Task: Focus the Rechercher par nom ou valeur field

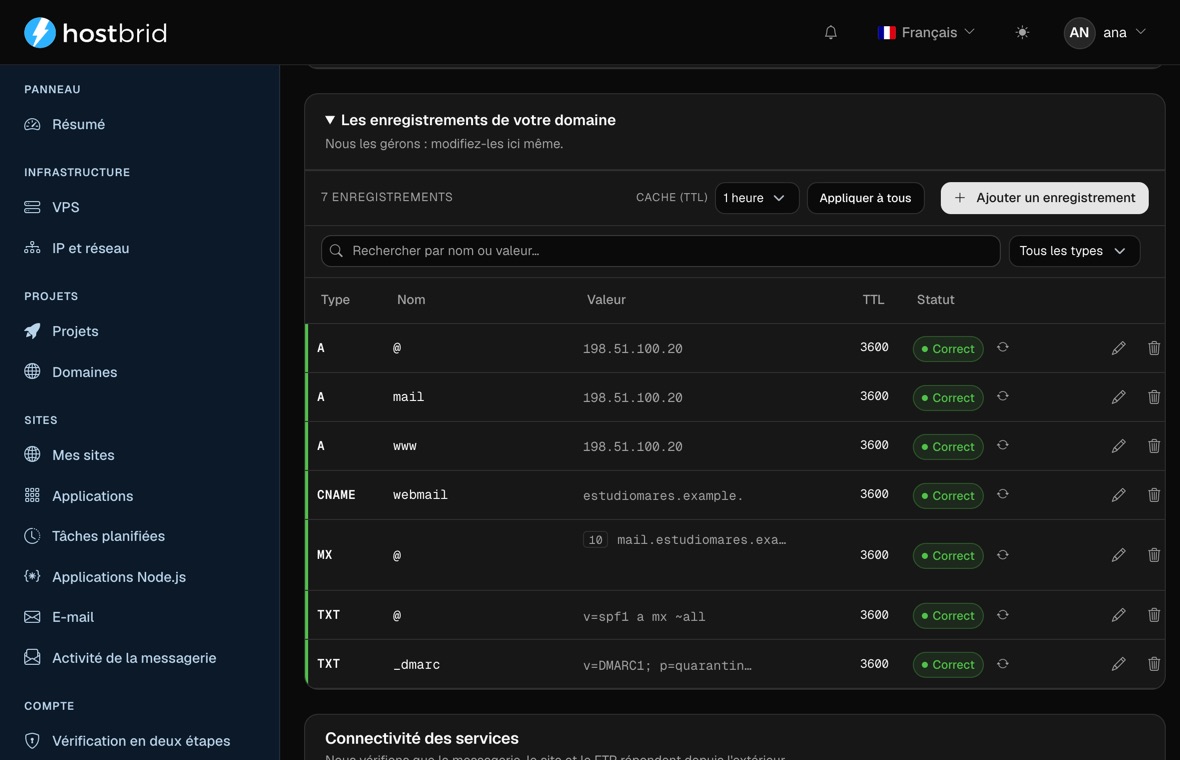Action: pos(660,251)
